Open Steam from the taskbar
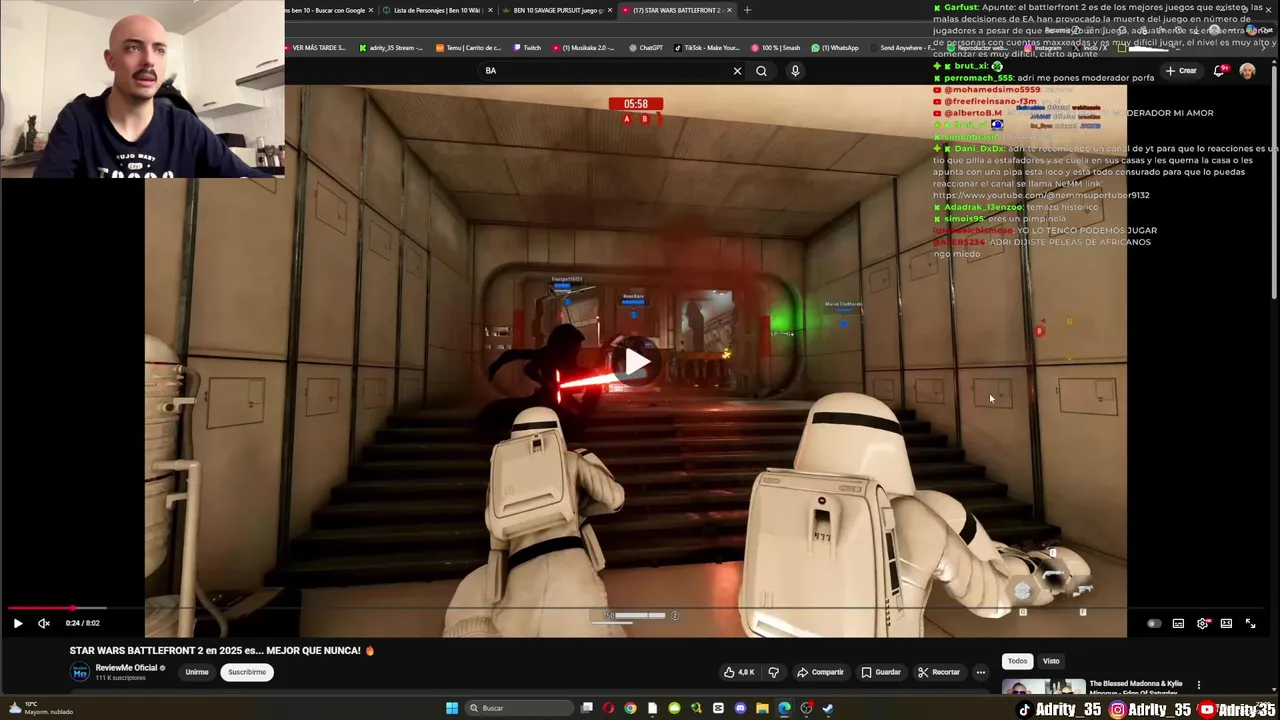This screenshot has height=720, width=1280. (x=828, y=708)
